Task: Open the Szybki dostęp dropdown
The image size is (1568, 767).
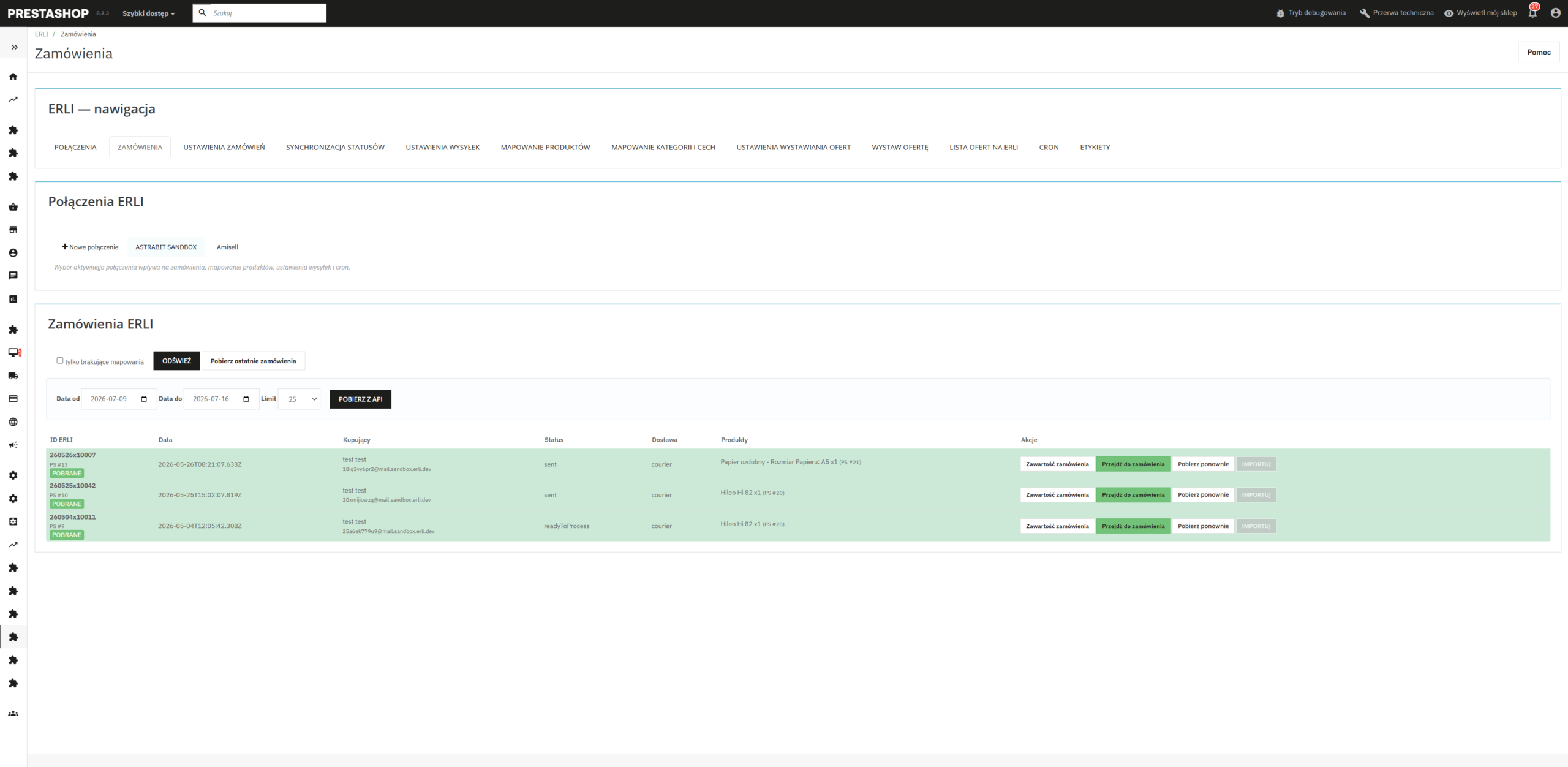Action: (148, 13)
